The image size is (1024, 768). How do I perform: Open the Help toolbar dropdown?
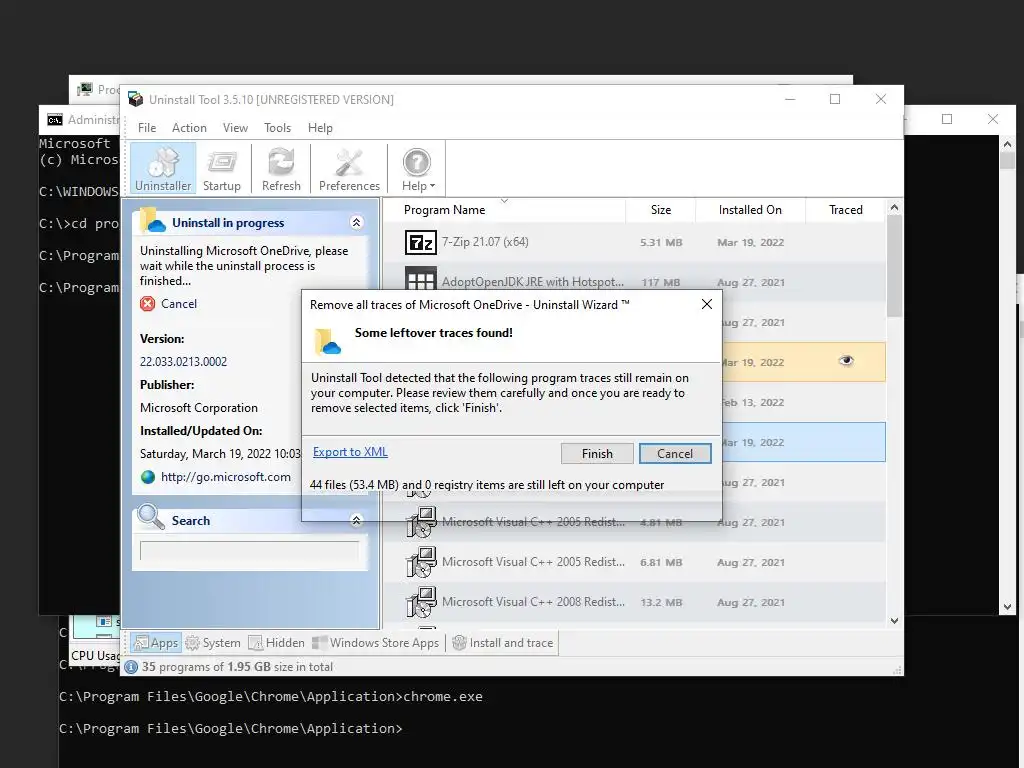pyautogui.click(x=417, y=168)
